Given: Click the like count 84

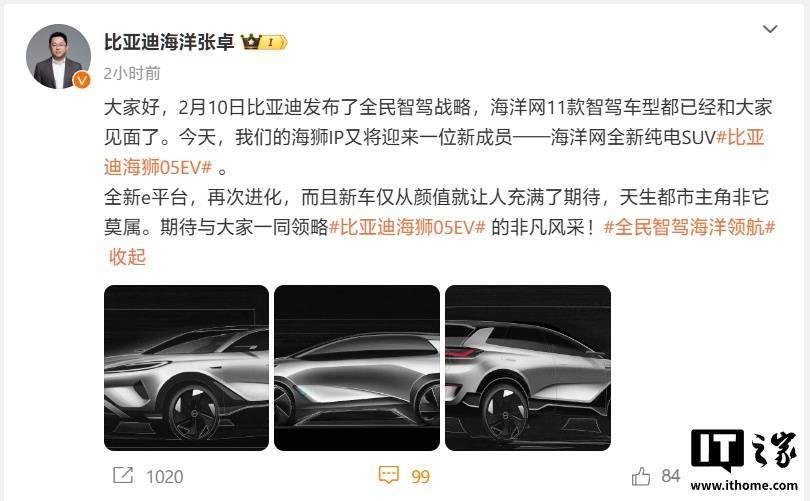Looking at the screenshot, I should coord(671,476).
